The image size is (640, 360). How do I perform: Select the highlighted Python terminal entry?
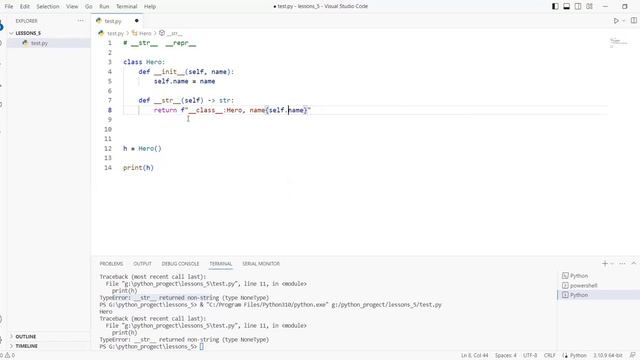pos(579,295)
